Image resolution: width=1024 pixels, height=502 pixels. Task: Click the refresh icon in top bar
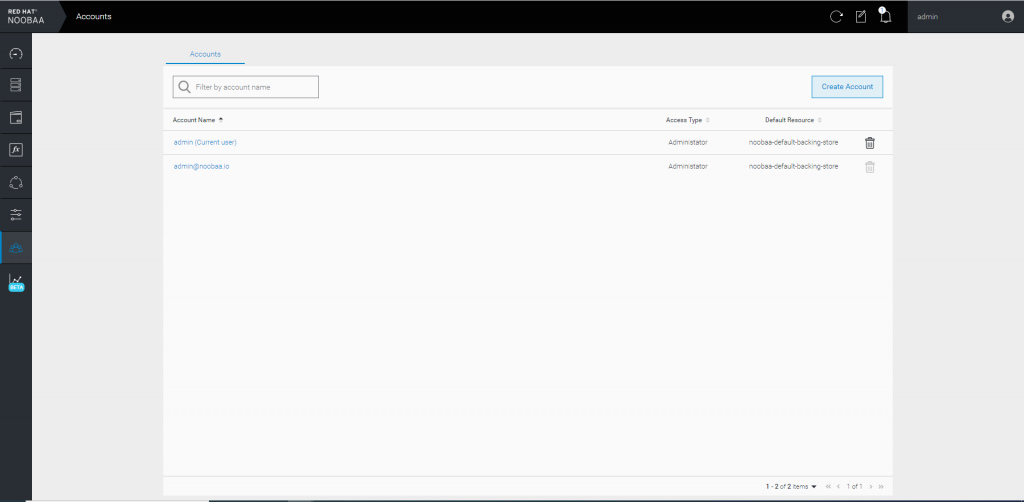coord(836,17)
